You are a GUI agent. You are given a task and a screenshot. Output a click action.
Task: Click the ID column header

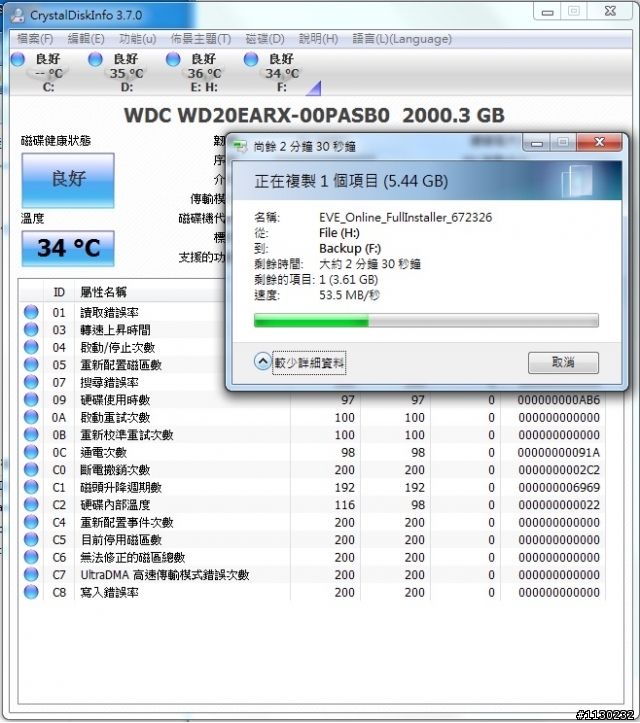tap(59, 292)
